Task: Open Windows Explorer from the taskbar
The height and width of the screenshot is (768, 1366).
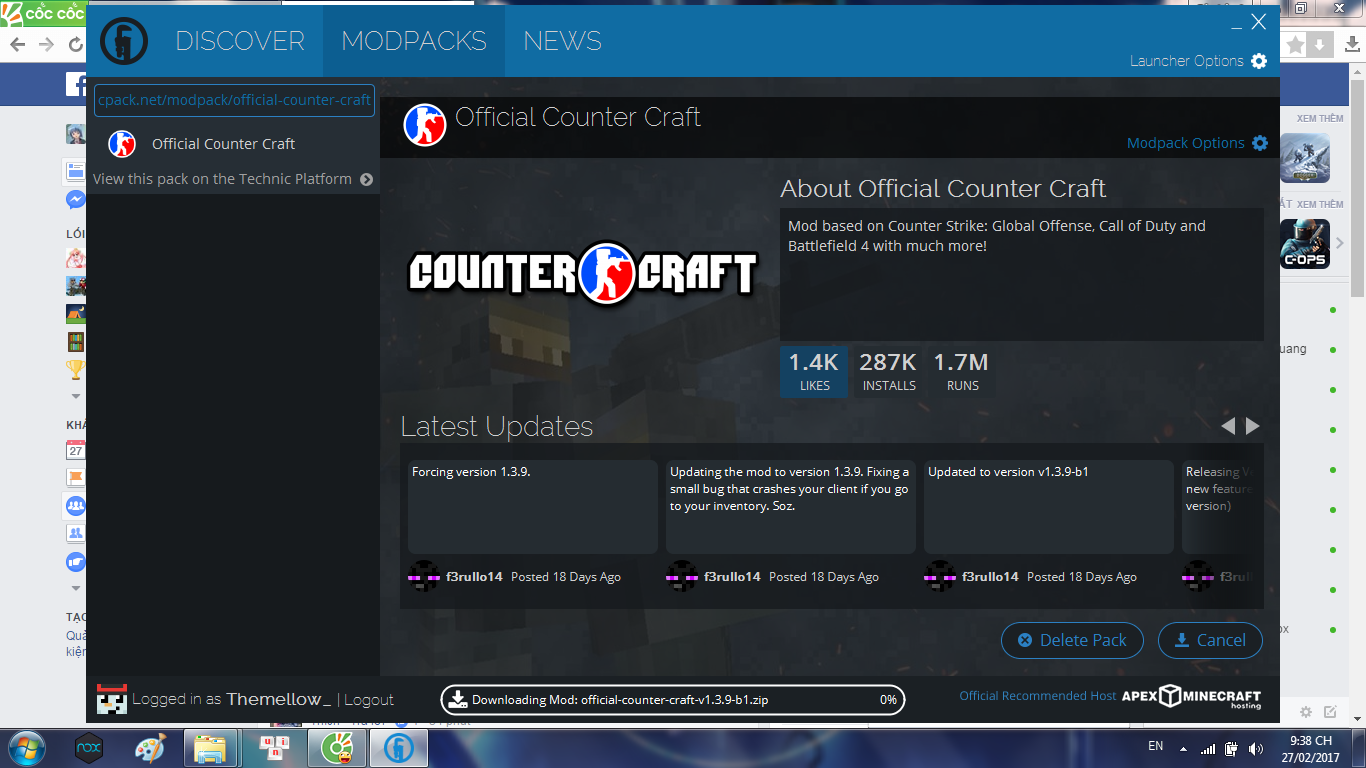Action: tap(211, 748)
